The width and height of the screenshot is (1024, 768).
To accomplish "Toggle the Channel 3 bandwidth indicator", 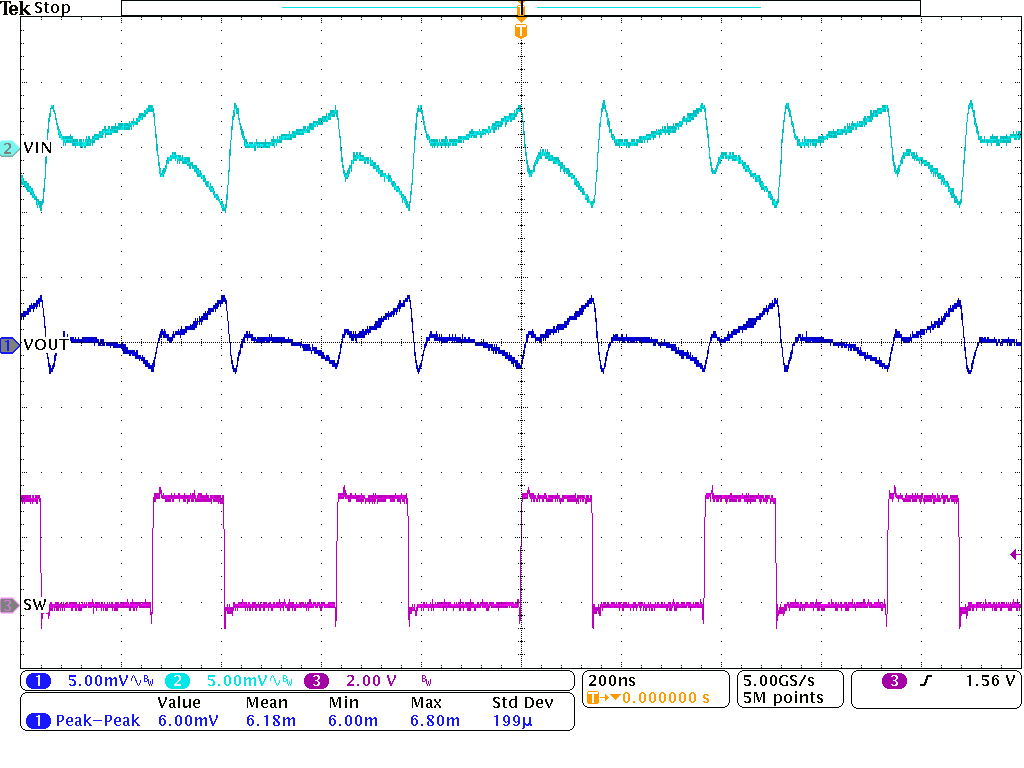I will [425, 679].
